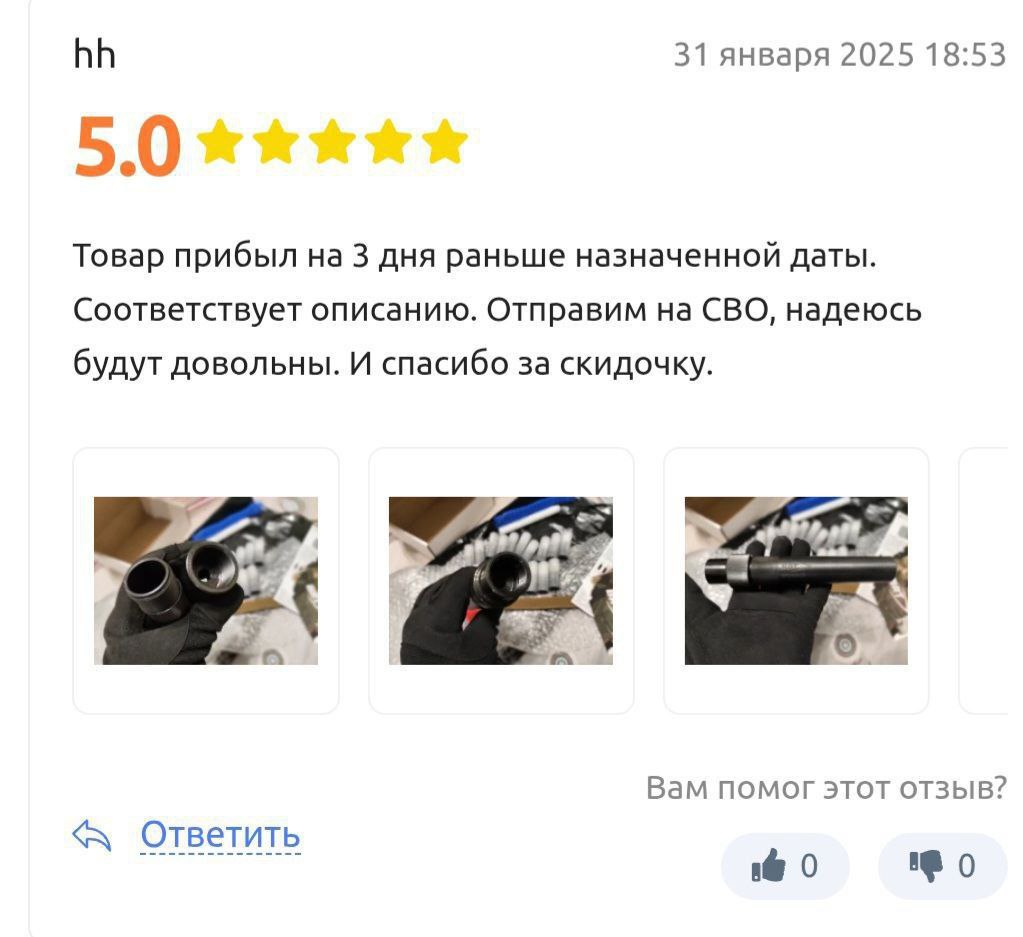Open the middle review photo thumbnail

tap(500, 581)
